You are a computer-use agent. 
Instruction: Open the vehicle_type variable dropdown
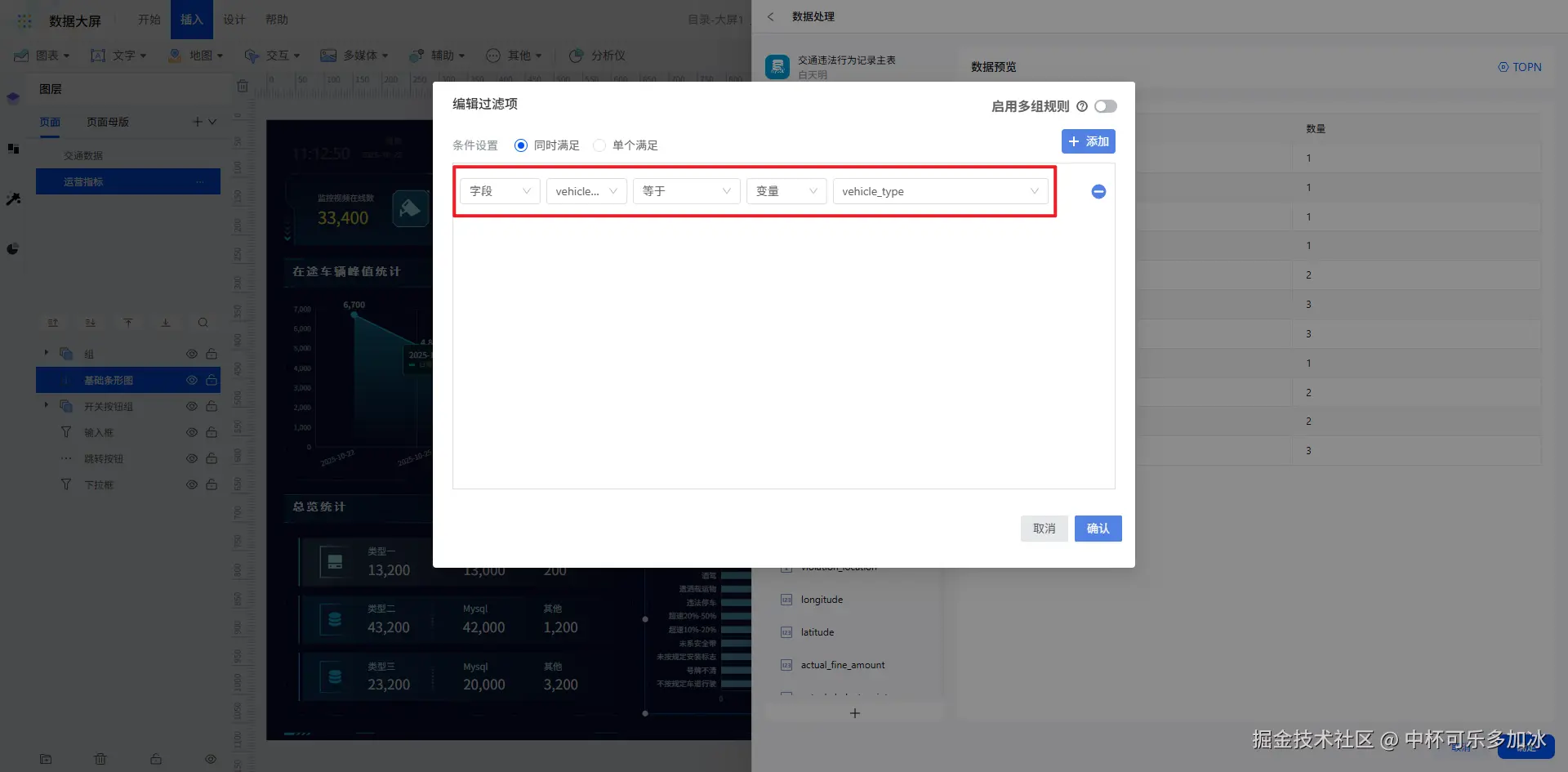(940, 191)
